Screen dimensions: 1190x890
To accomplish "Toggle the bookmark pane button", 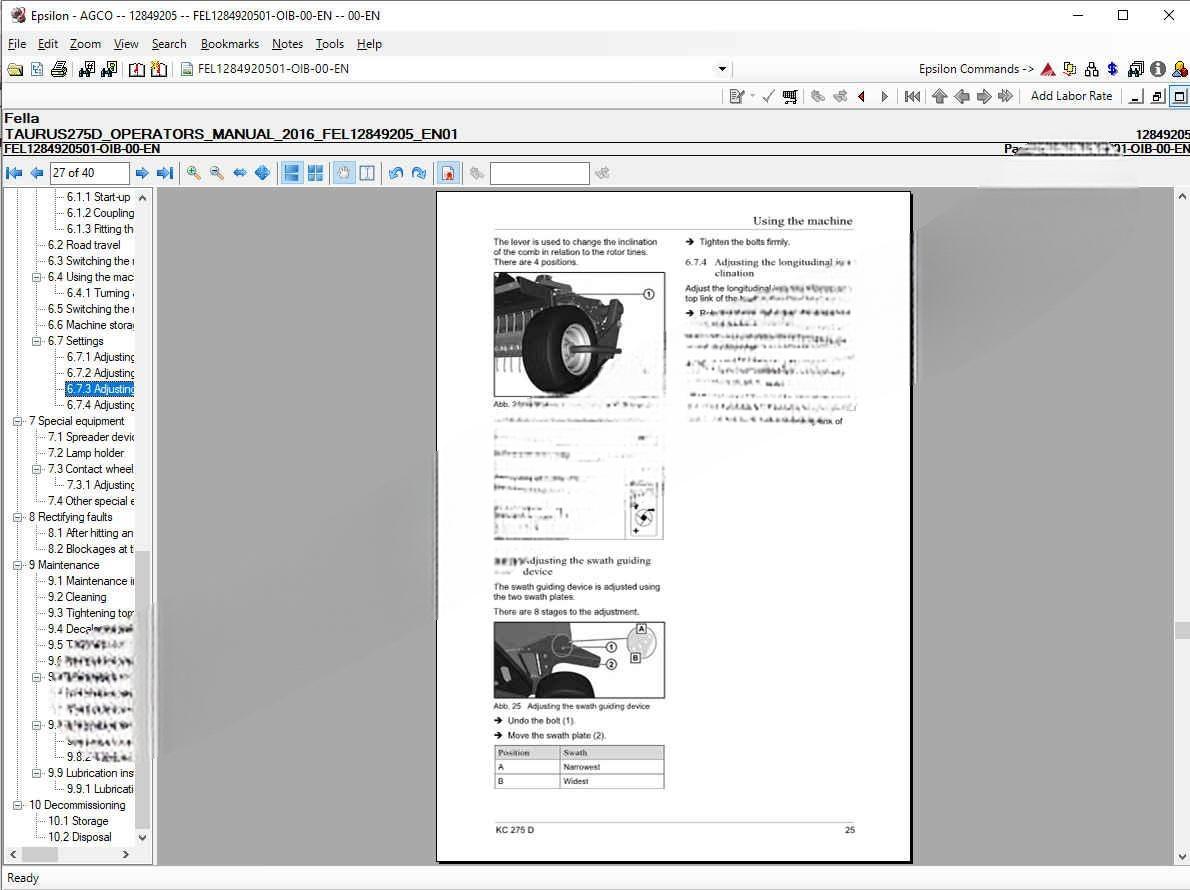I will [x=449, y=173].
